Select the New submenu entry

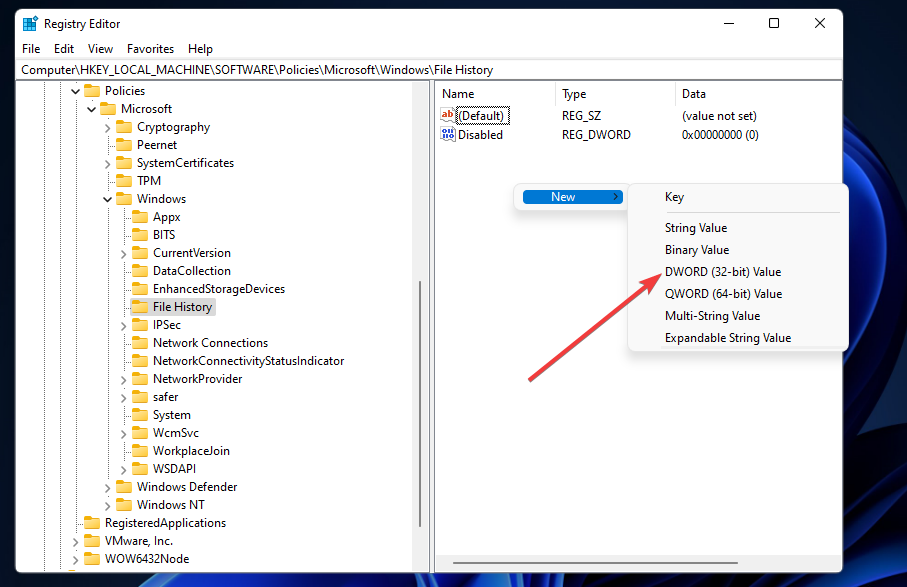[573, 197]
